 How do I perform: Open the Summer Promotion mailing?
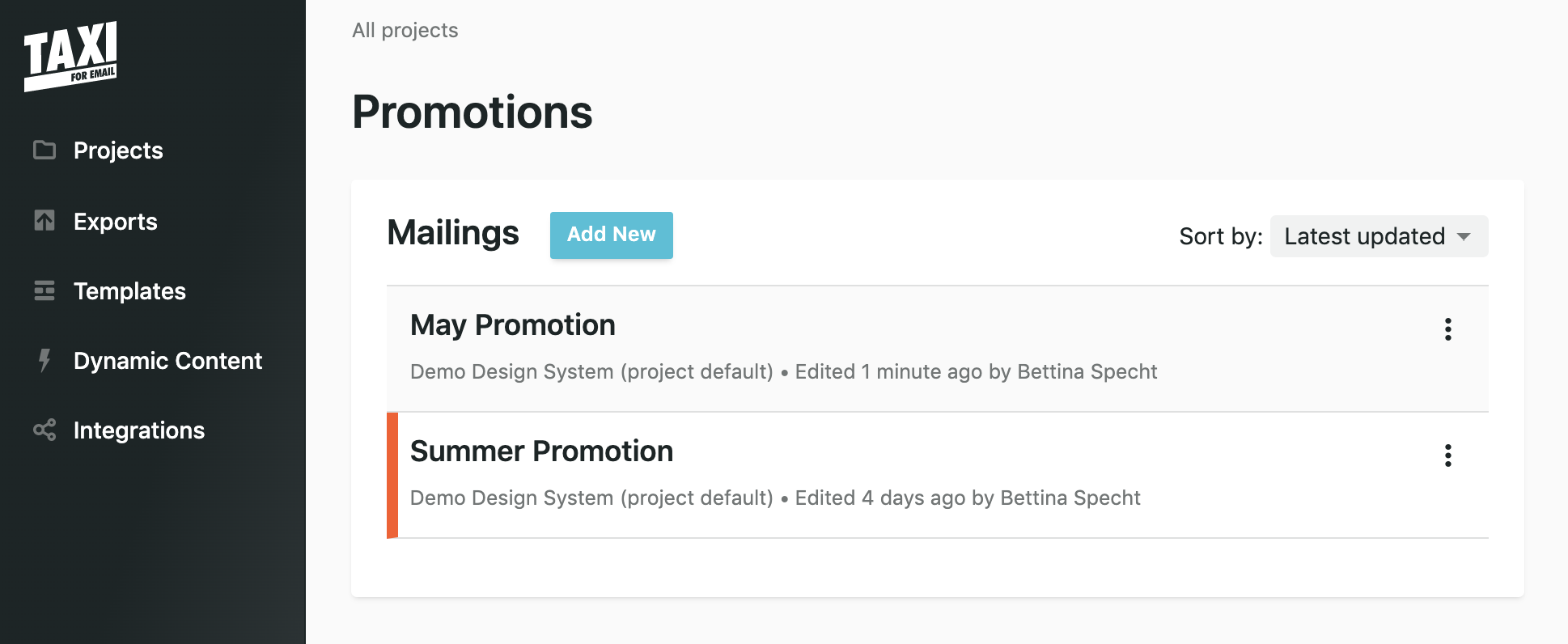click(x=541, y=451)
